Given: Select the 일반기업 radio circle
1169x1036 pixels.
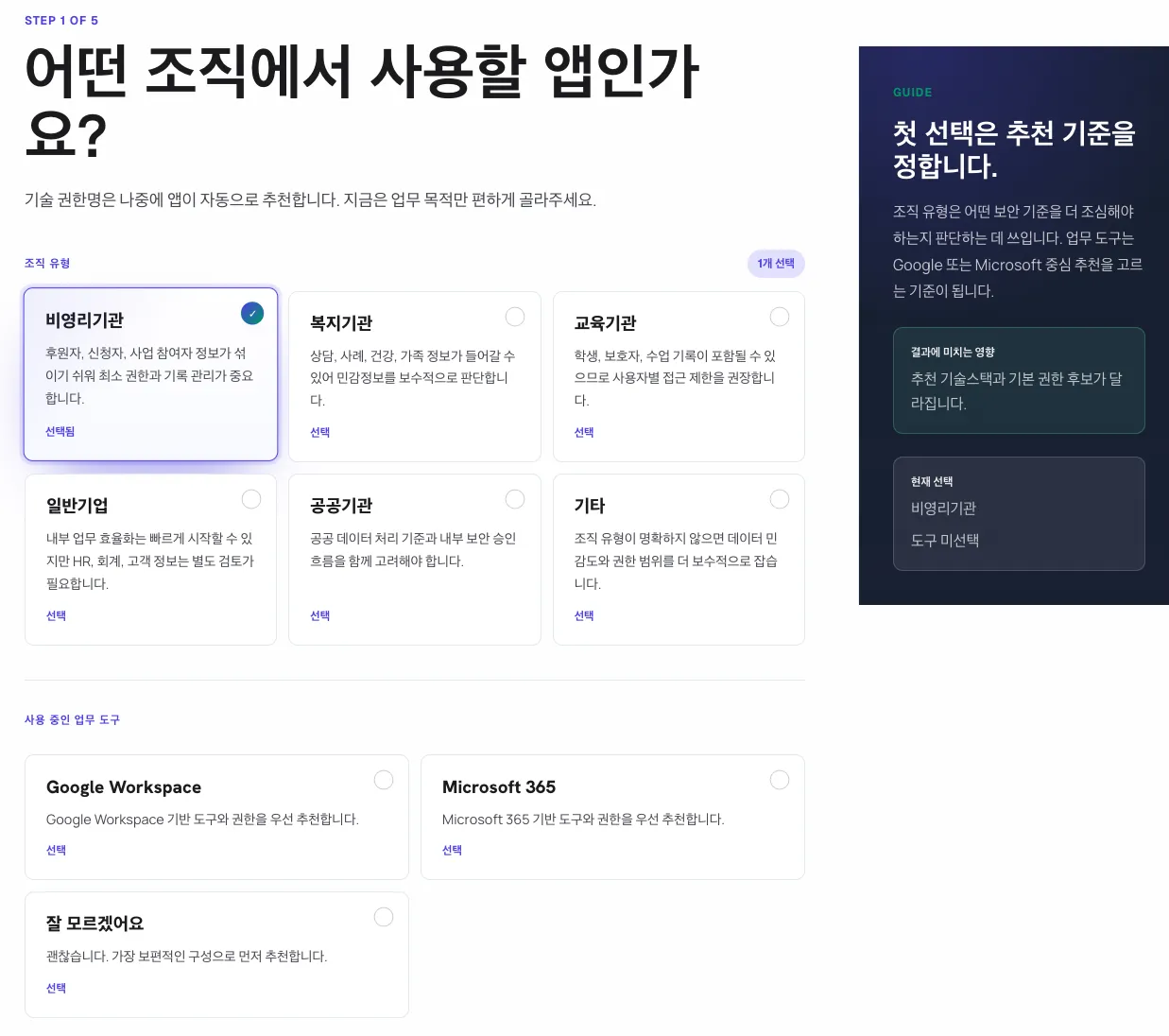Looking at the screenshot, I should tap(251, 499).
